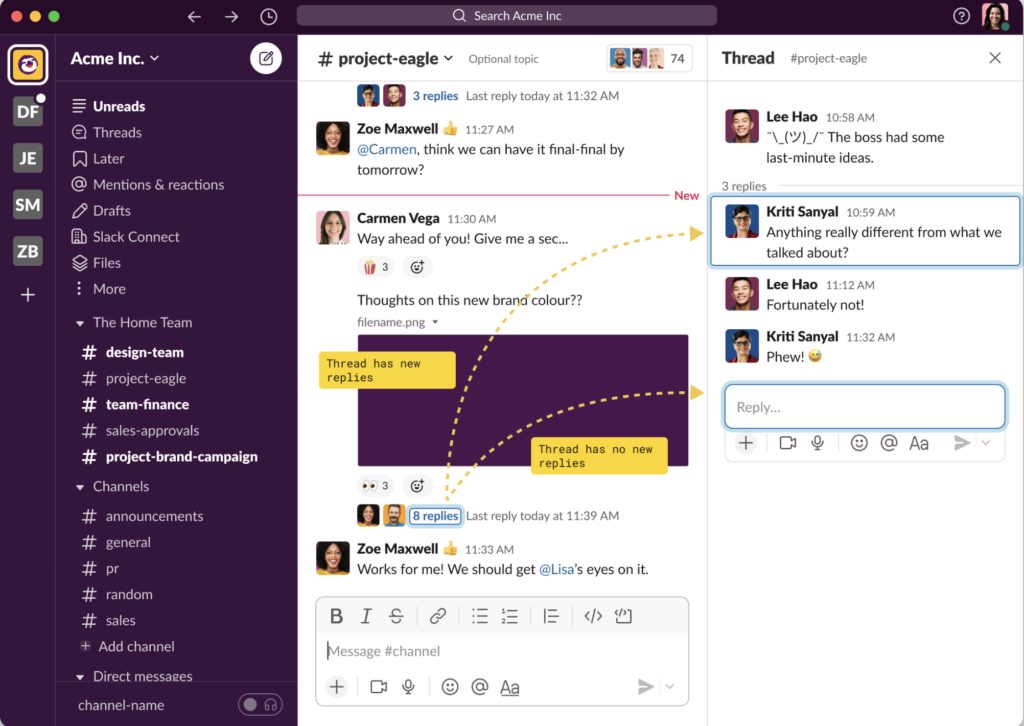Image resolution: width=1024 pixels, height=726 pixels.
Task: Open send options chevron in the channel composer
Action: [670, 686]
